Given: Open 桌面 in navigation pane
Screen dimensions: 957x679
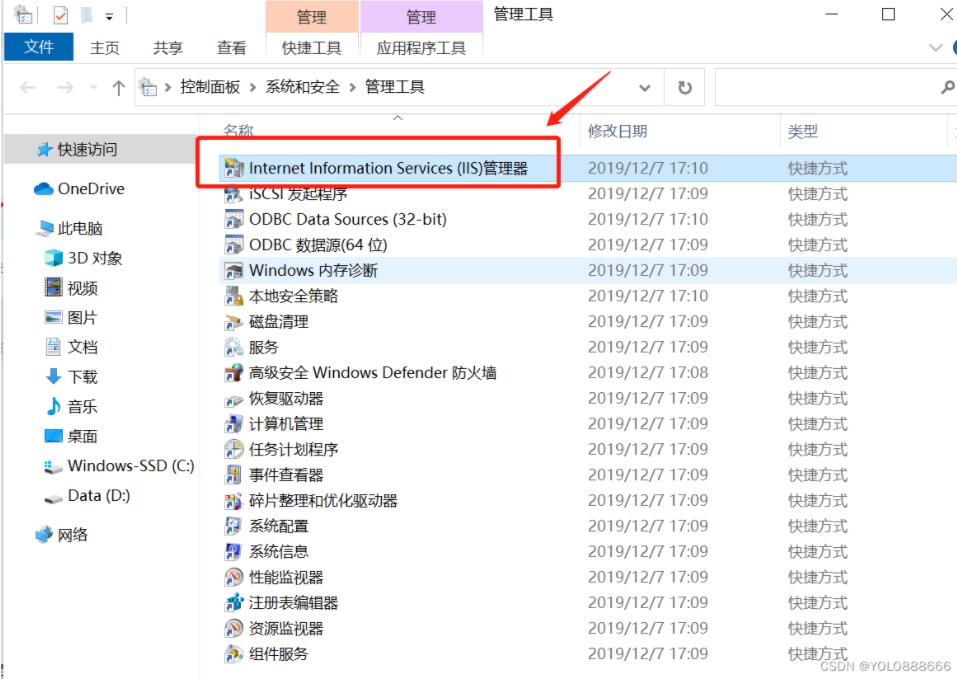Looking at the screenshot, I should pyautogui.click(x=82, y=436).
